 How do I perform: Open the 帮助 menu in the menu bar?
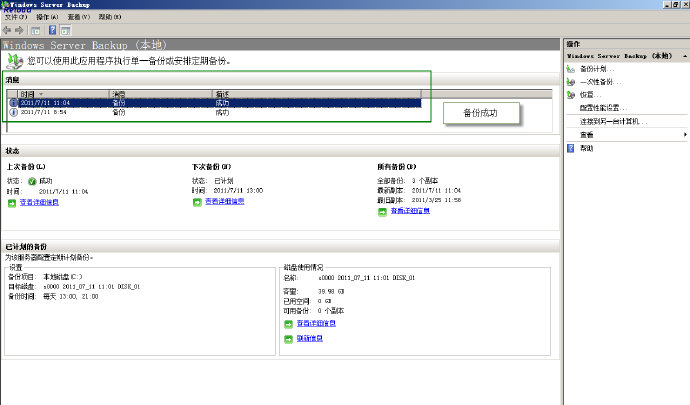click(110, 17)
